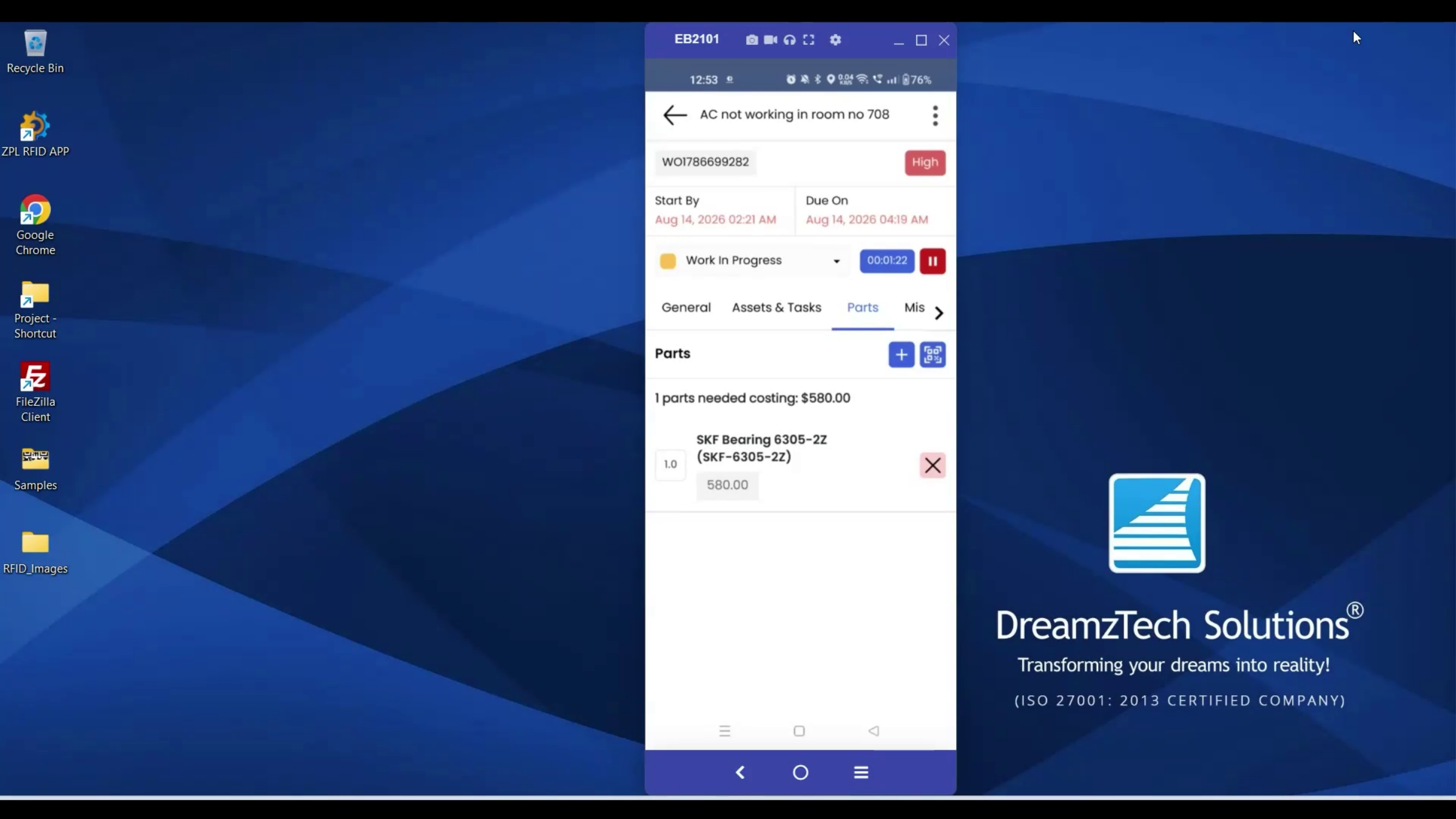
Task: Click the 12:53 clock in the phone status bar
Action: (x=704, y=79)
